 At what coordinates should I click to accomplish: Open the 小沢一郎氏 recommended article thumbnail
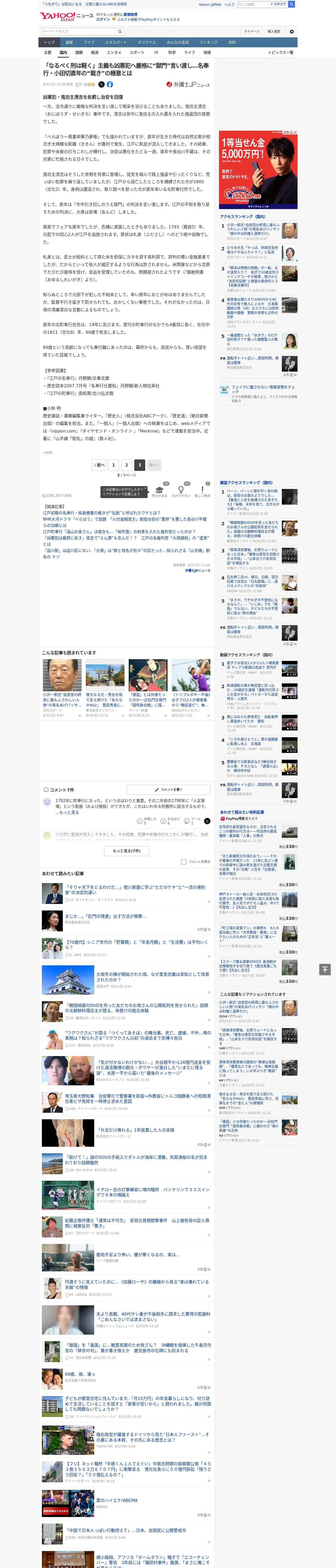coord(62,675)
